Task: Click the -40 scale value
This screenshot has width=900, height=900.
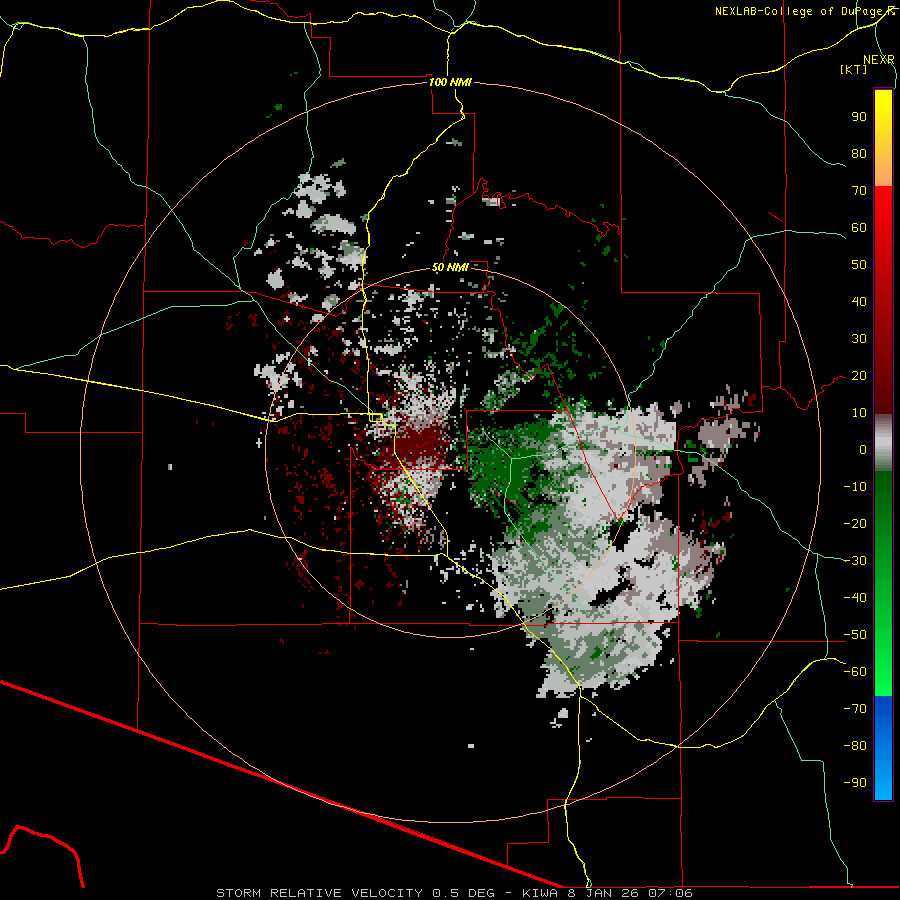Action: 855,598
